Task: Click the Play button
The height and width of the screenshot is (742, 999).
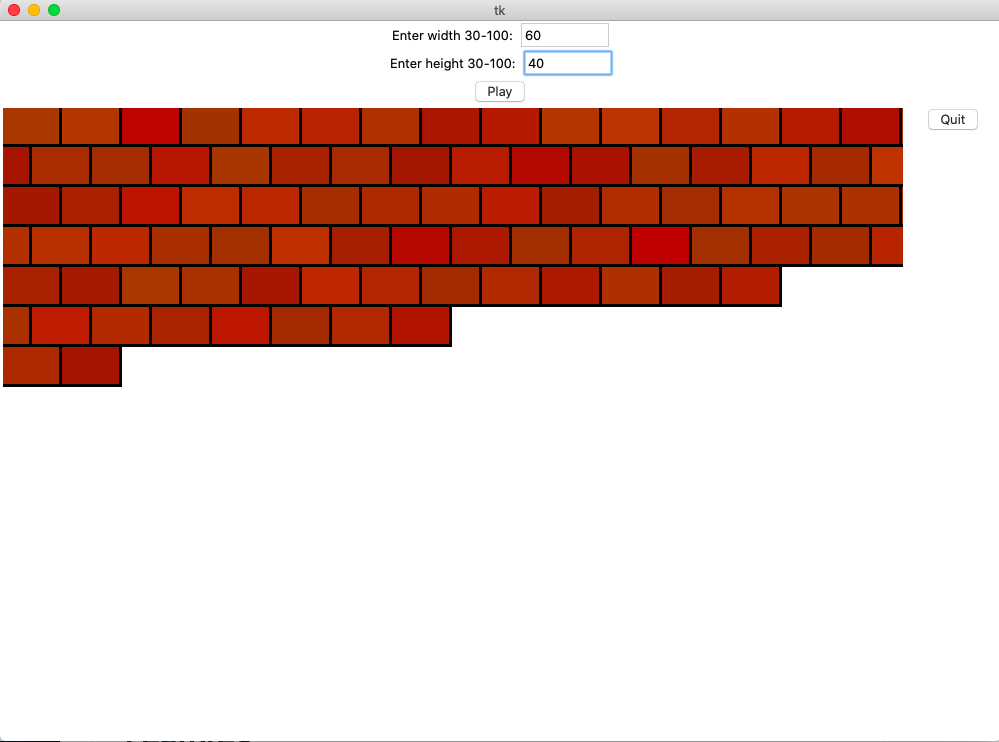Action: pos(499,91)
